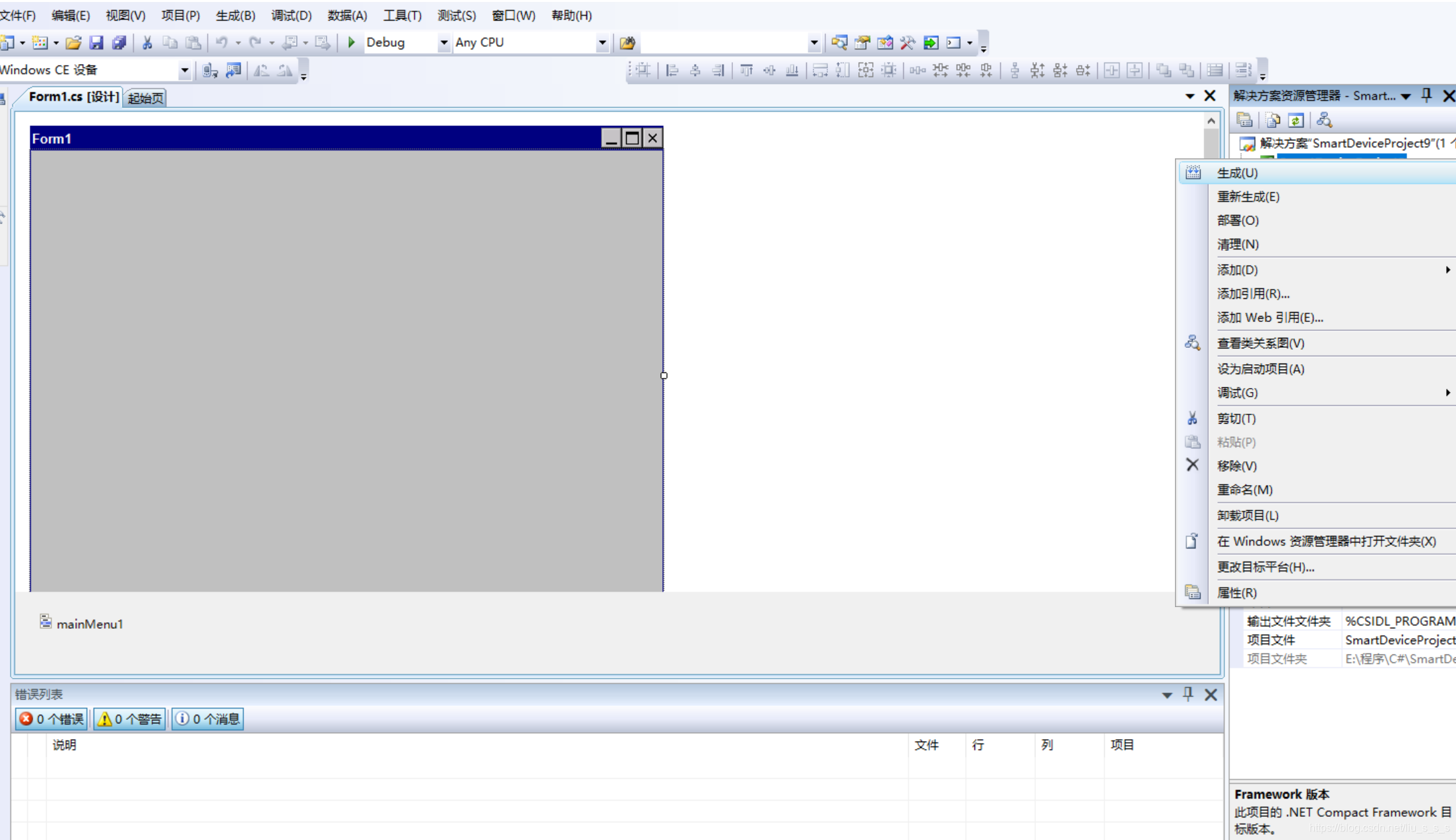Click the Cut scissors toolbar icon

(x=147, y=43)
